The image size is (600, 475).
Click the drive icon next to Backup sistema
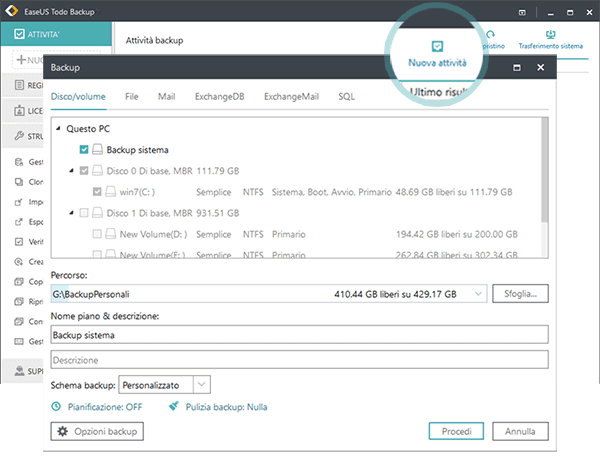point(98,149)
